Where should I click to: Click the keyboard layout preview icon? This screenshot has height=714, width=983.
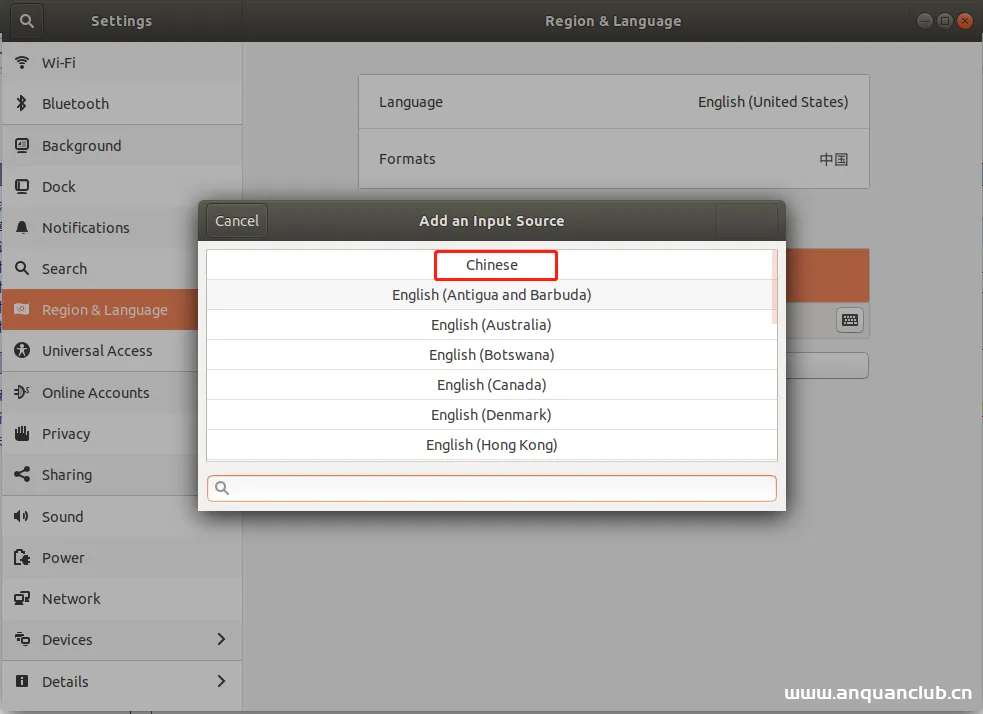coord(849,320)
